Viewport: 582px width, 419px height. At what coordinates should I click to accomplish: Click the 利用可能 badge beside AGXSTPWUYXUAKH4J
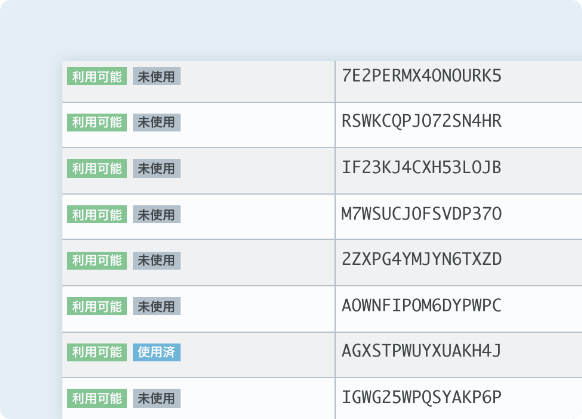(x=97, y=352)
